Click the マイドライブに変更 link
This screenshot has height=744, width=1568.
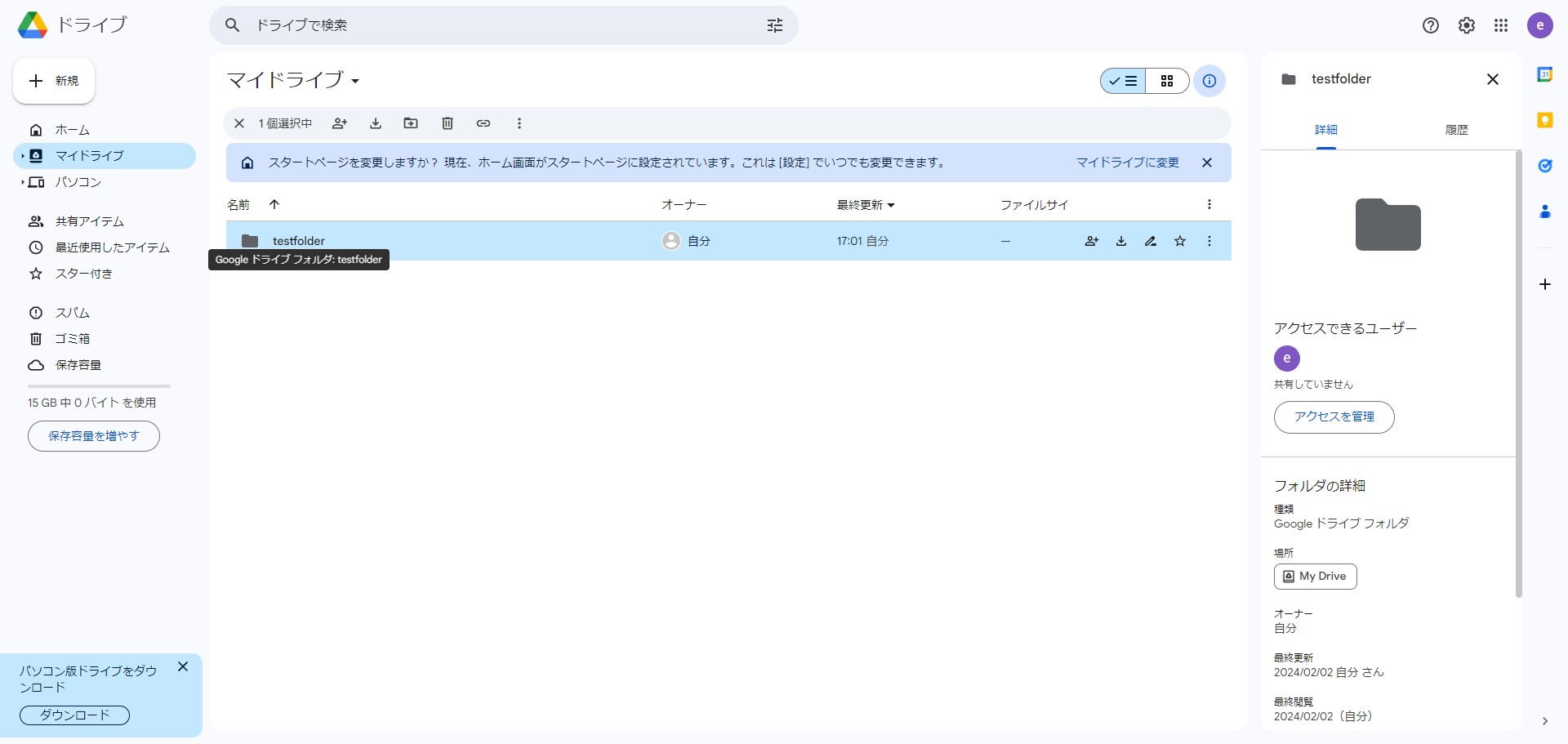[1127, 163]
